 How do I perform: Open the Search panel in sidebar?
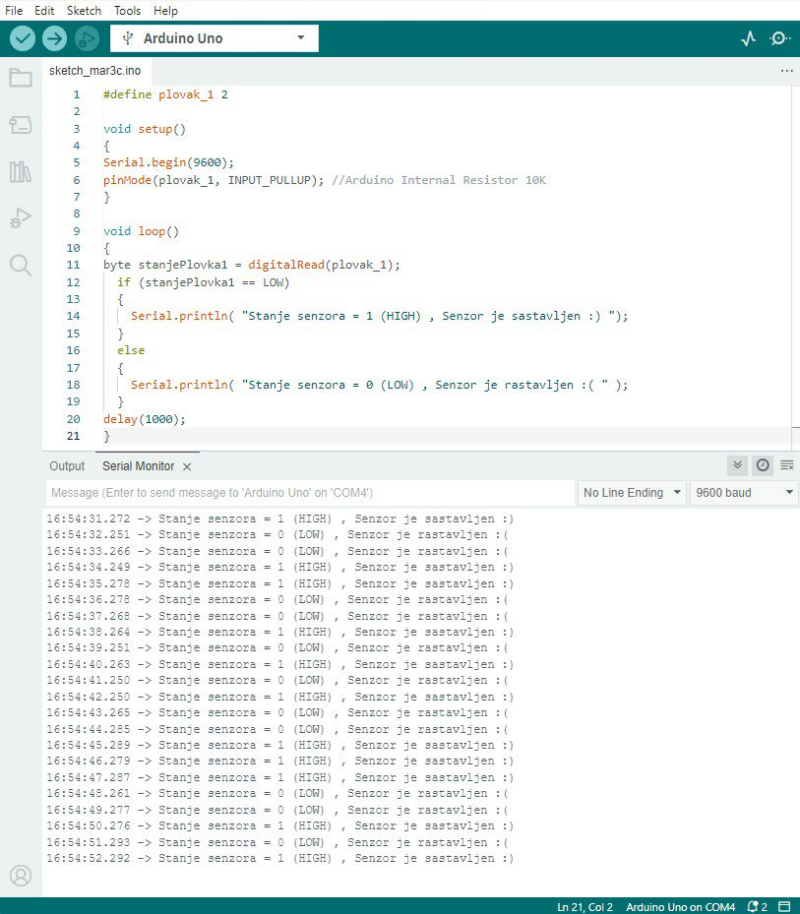(x=20, y=265)
